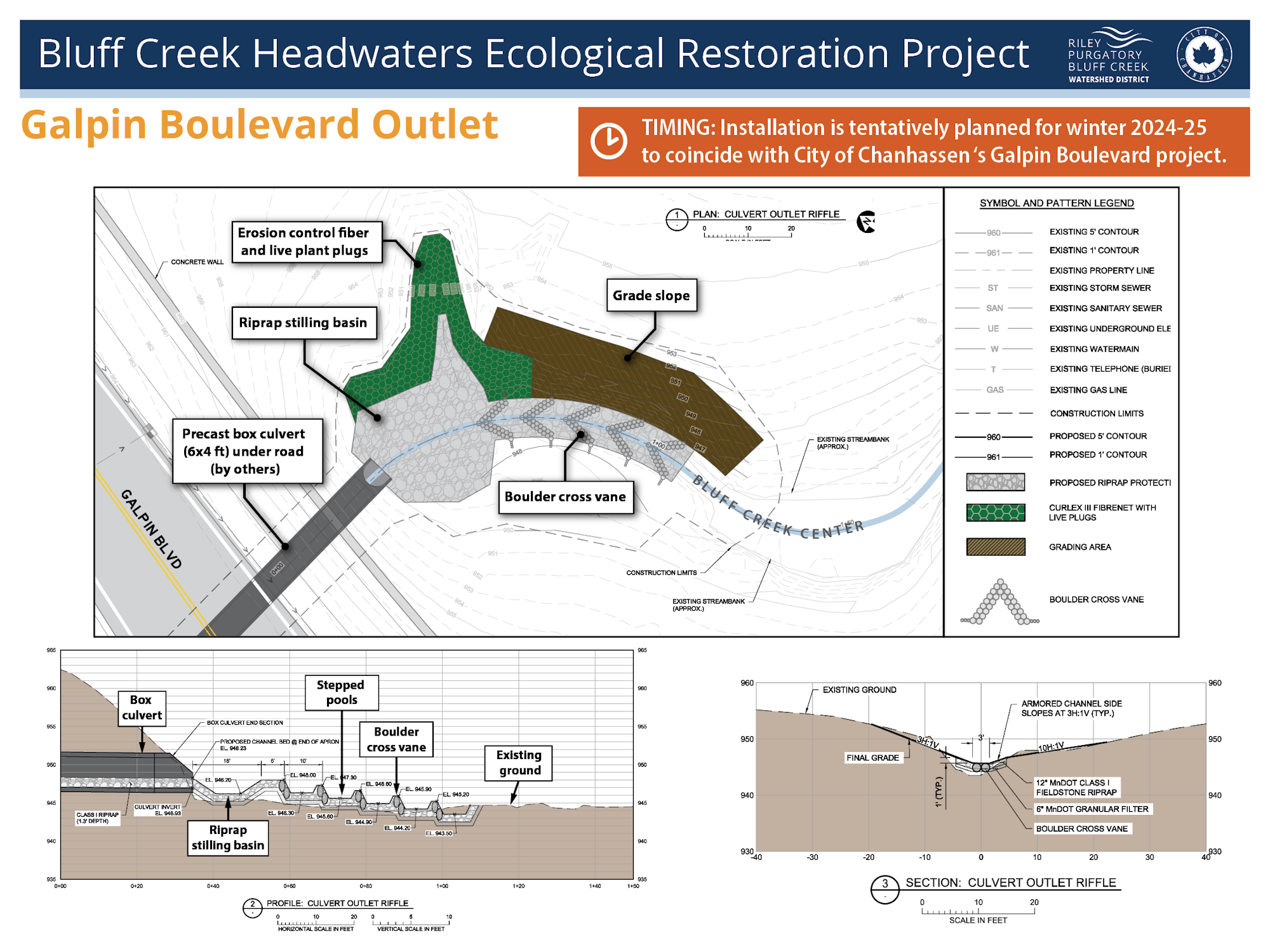
Task: Click the proposed riprap protection legend swatch
Action: pyautogui.click(x=995, y=482)
